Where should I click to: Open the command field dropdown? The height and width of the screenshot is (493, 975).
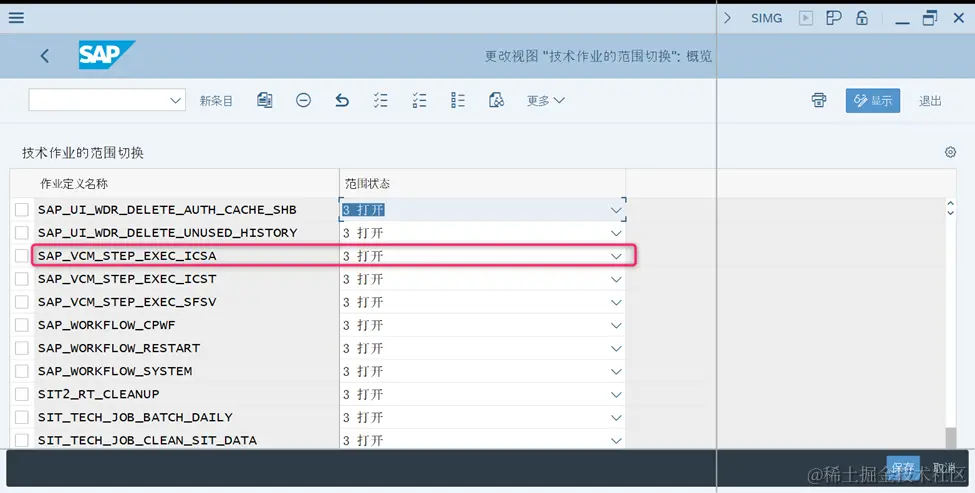point(175,100)
